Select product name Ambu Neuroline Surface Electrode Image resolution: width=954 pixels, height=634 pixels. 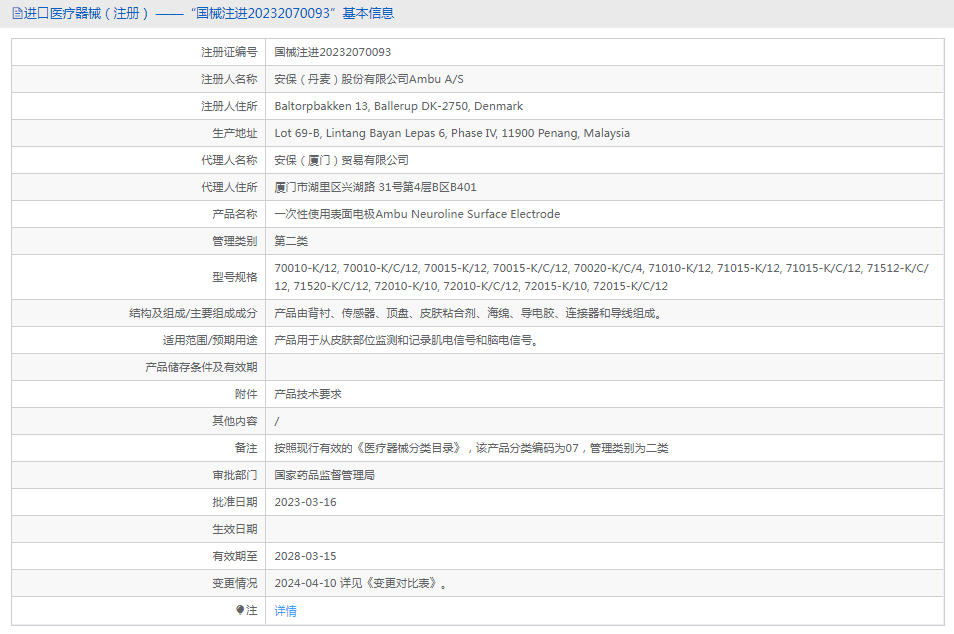417,214
